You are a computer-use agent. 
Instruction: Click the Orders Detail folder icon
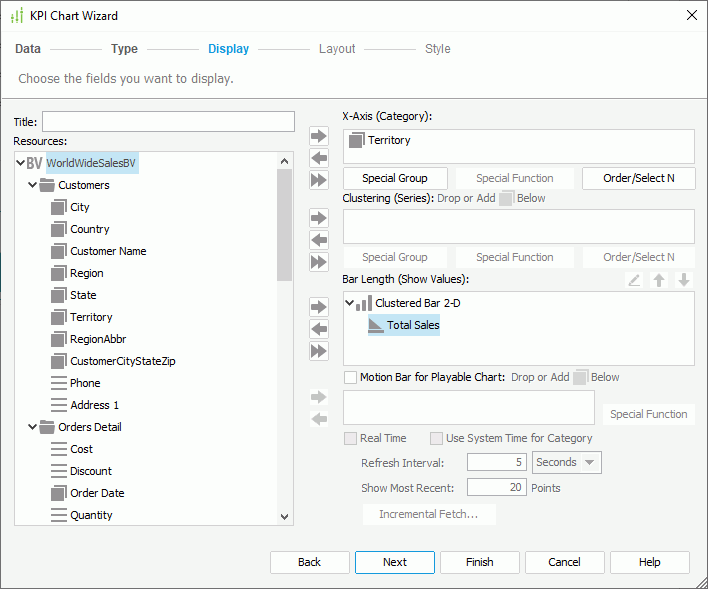pos(47,427)
